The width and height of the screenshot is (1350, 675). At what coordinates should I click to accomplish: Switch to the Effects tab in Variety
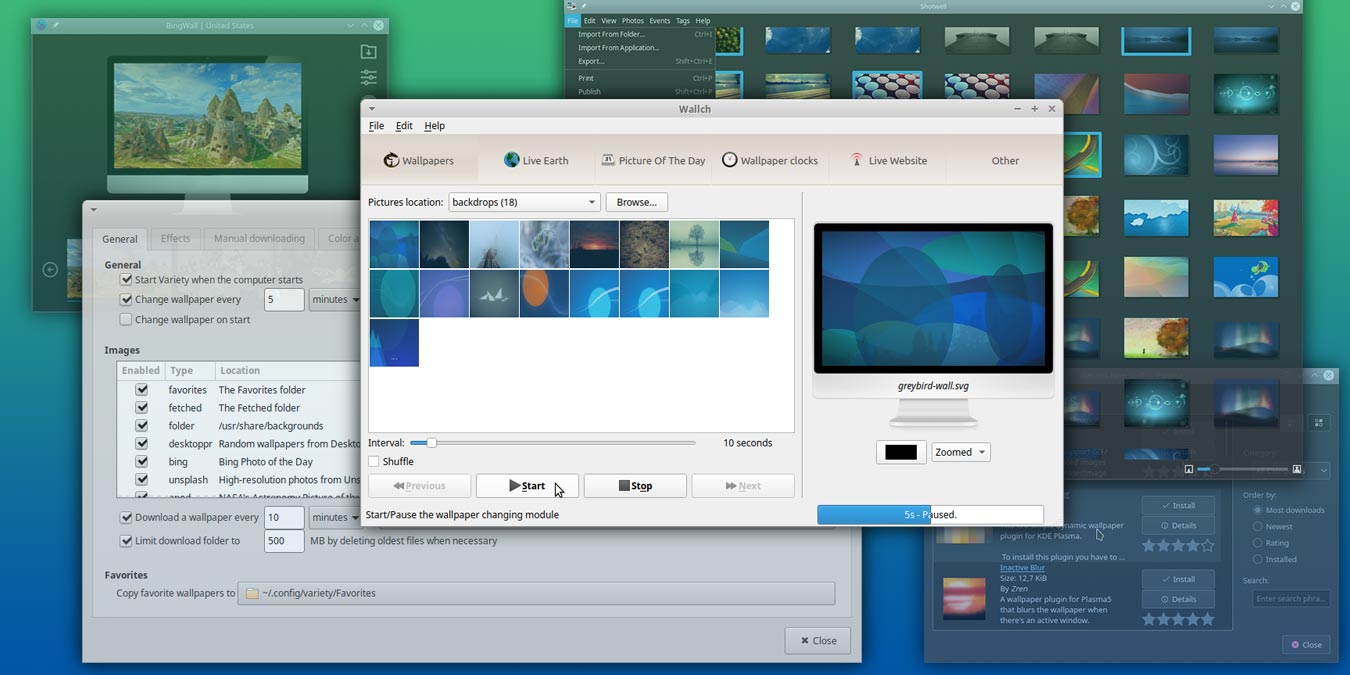(x=175, y=238)
